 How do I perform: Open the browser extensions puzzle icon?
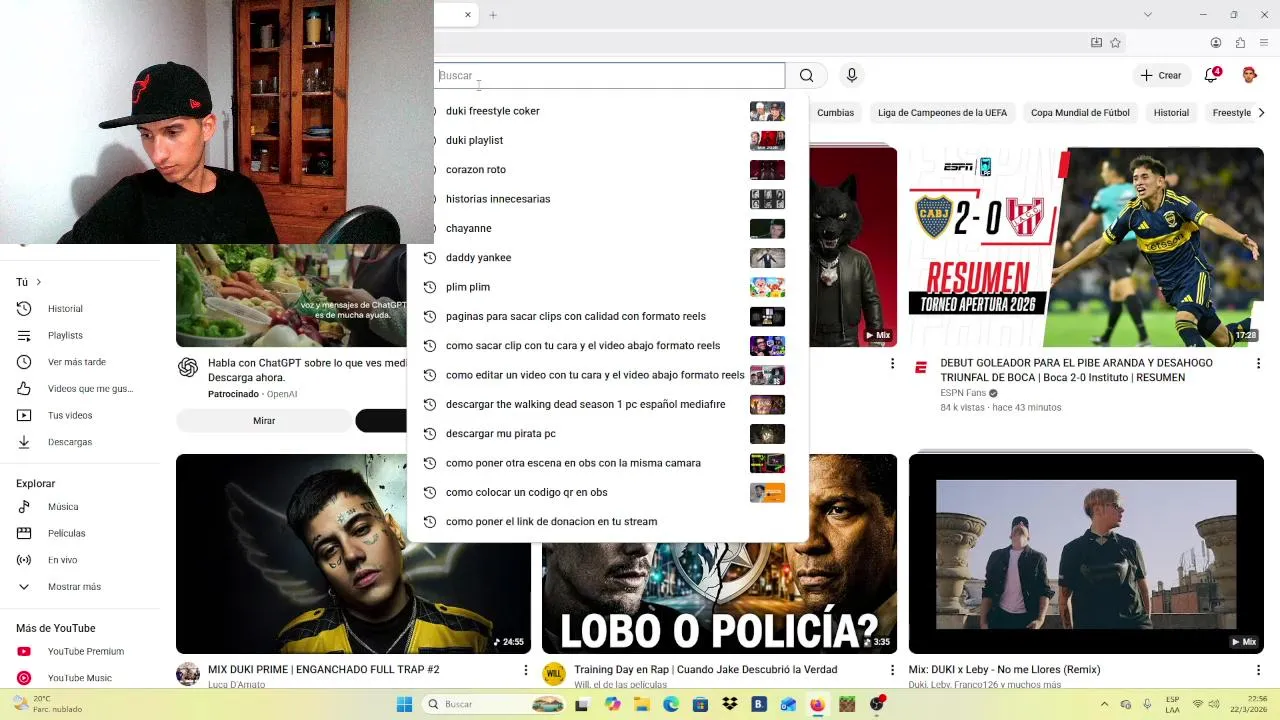coord(1240,43)
